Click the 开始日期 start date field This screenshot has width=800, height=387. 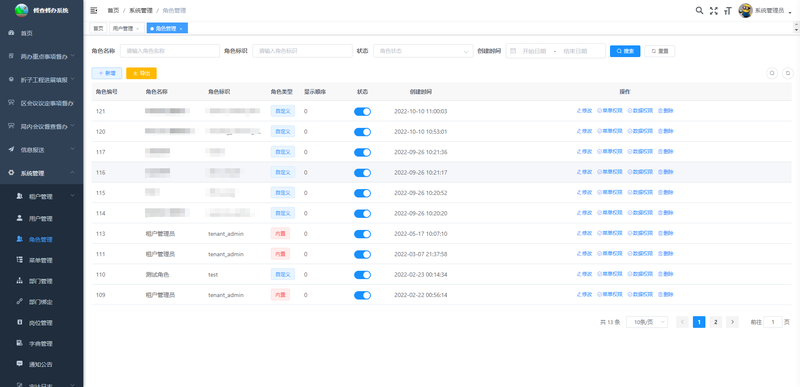coord(534,51)
